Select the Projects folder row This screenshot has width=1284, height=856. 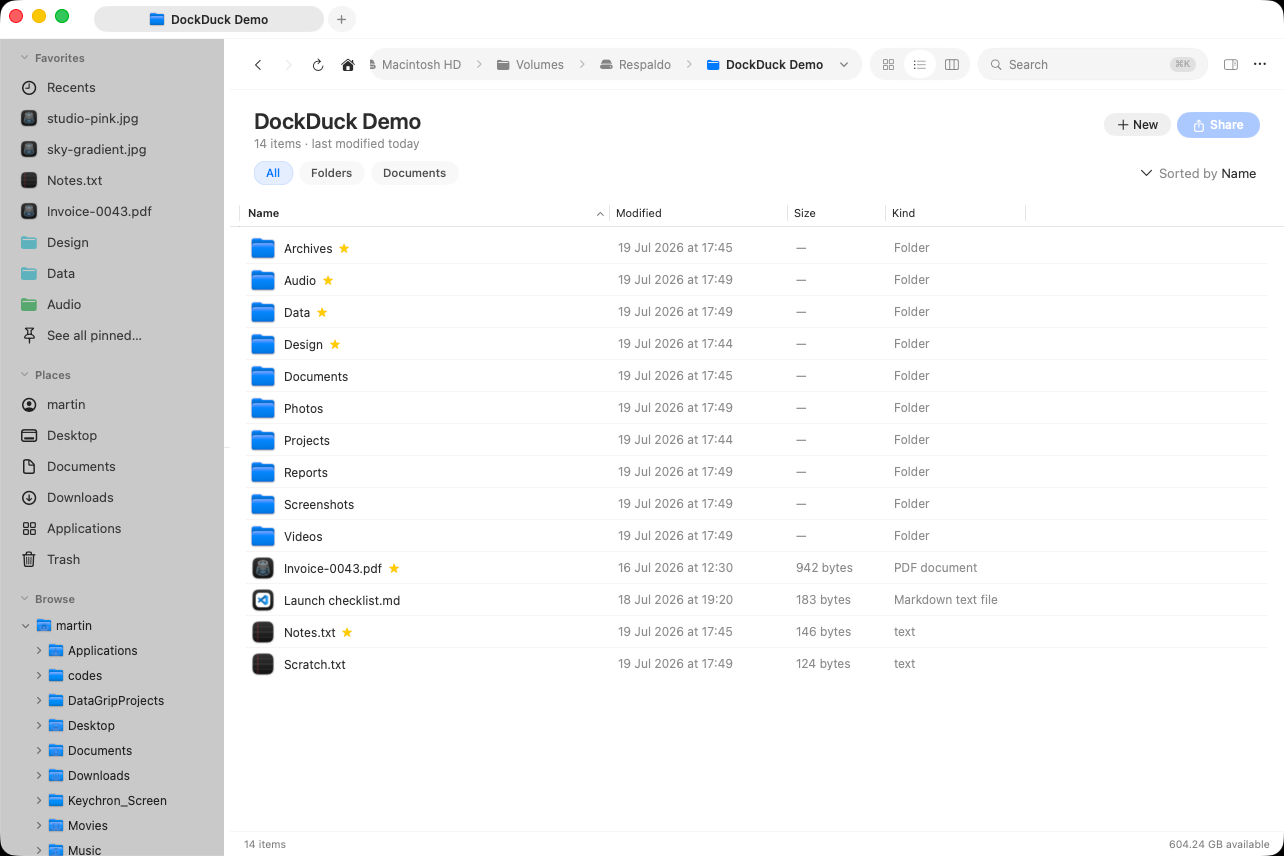pyautogui.click(x=755, y=440)
